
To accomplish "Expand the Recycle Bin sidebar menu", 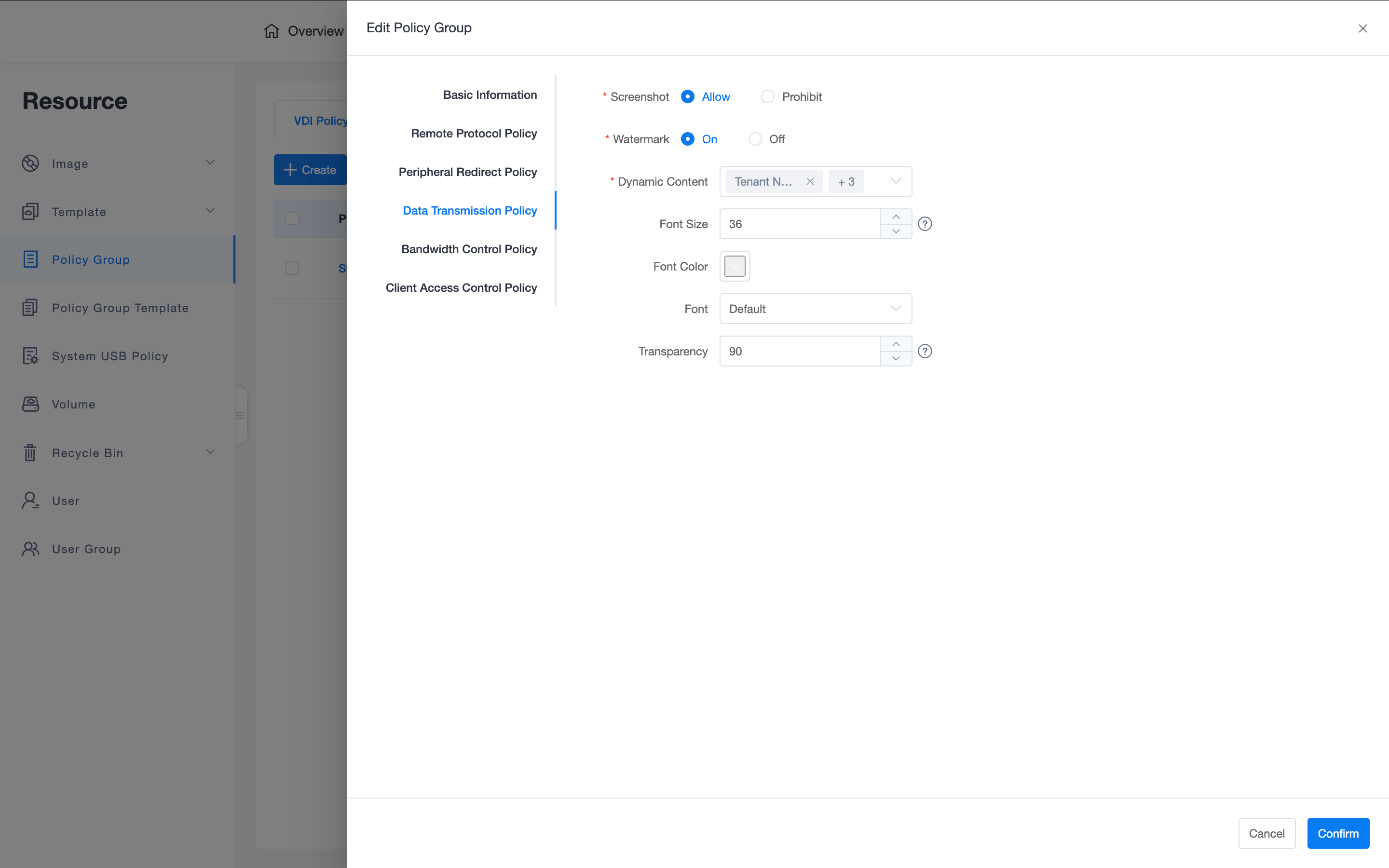I will [x=210, y=452].
